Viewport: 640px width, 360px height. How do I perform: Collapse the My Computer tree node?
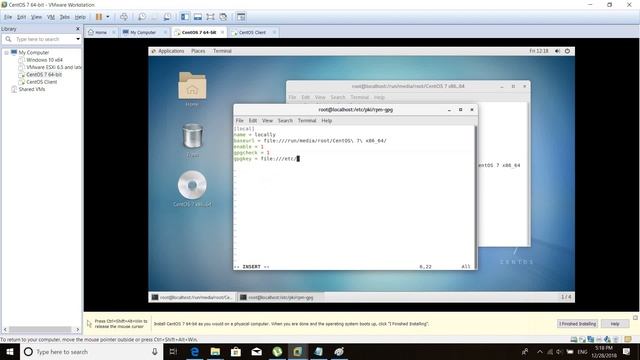point(7,53)
